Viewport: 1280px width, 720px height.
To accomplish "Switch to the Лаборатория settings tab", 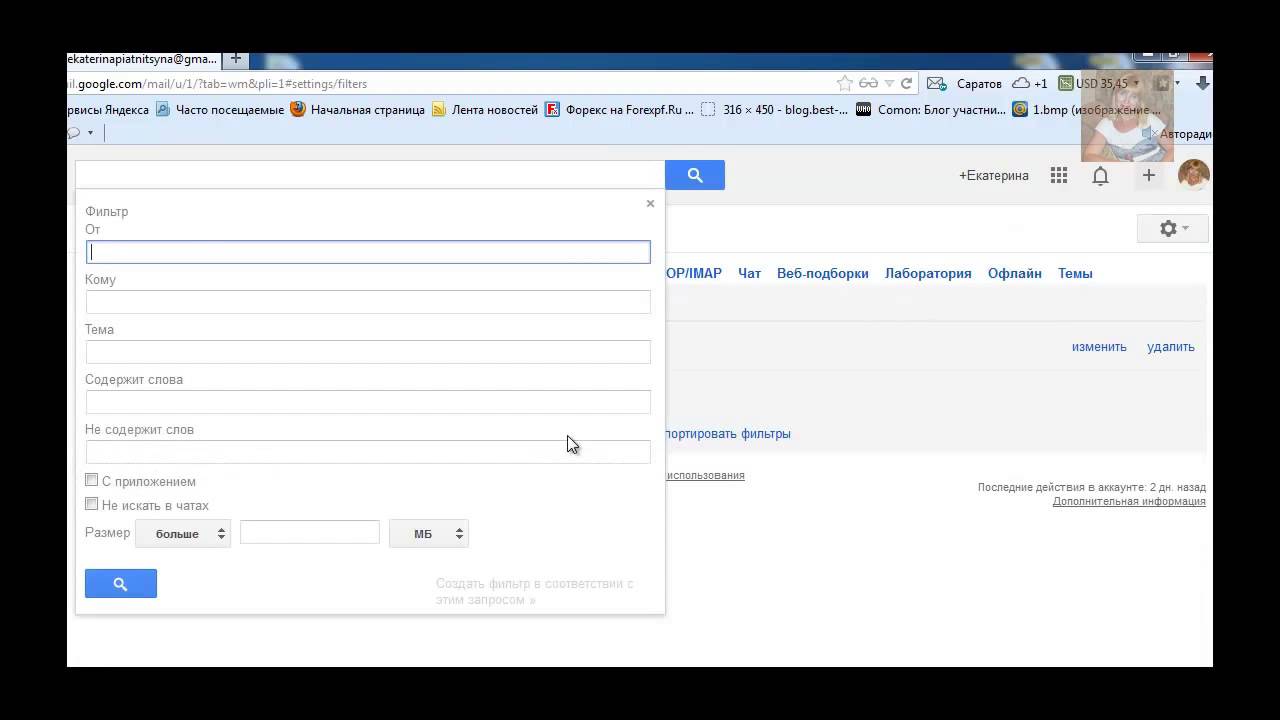I will (x=928, y=273).
